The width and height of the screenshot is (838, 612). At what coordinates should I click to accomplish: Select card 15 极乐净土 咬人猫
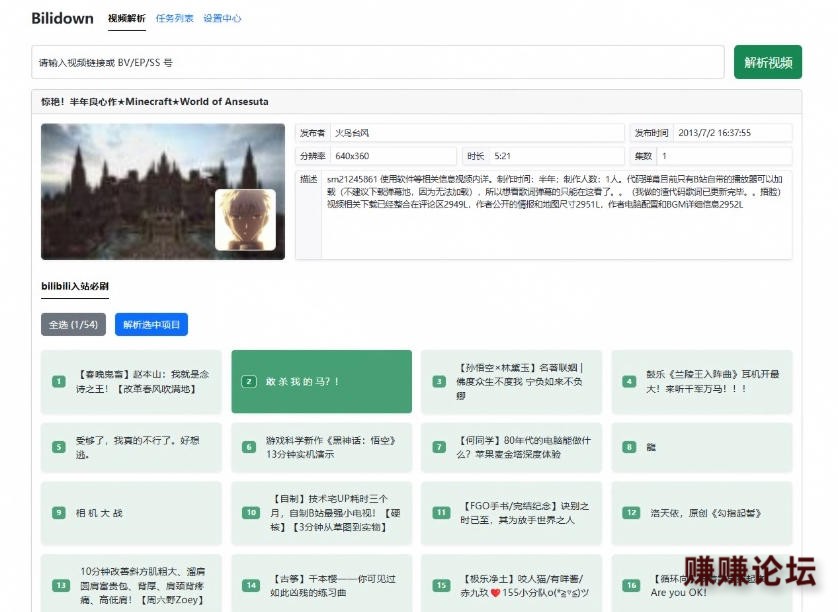[x=511, y=584]
